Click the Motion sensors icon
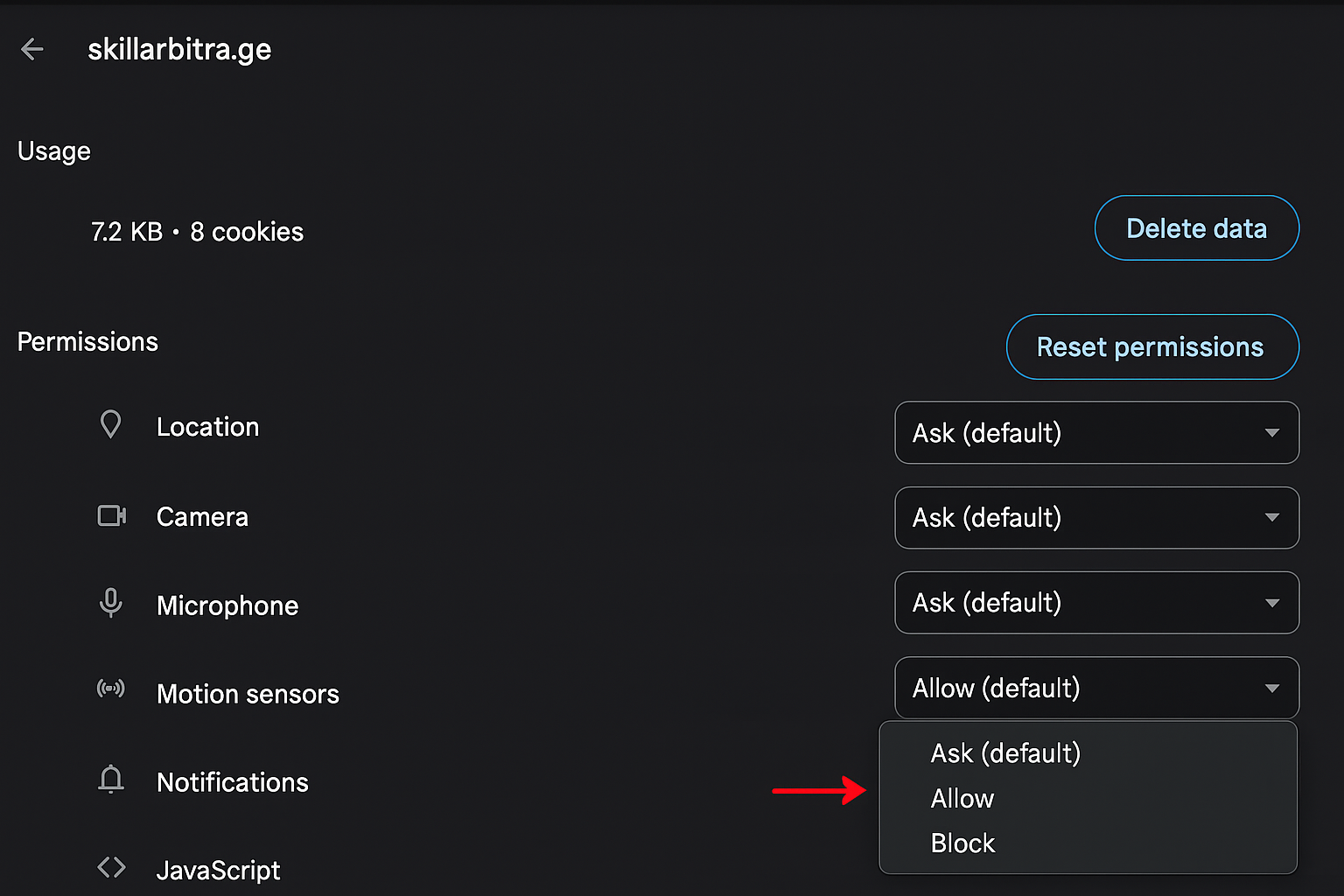 111,689
